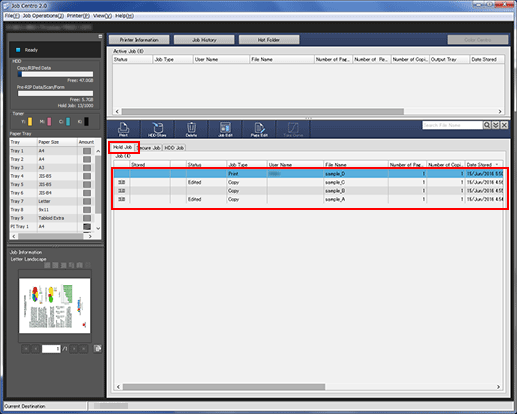Click the Search File Name field
517x414 pixels.
tap(452, 125)
